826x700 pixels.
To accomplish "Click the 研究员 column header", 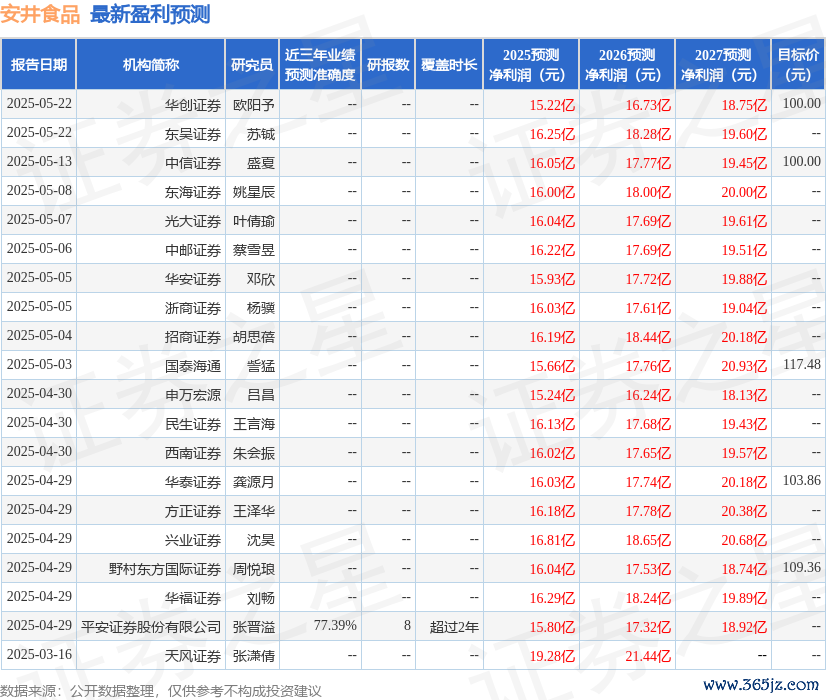I will click(252, 64).
